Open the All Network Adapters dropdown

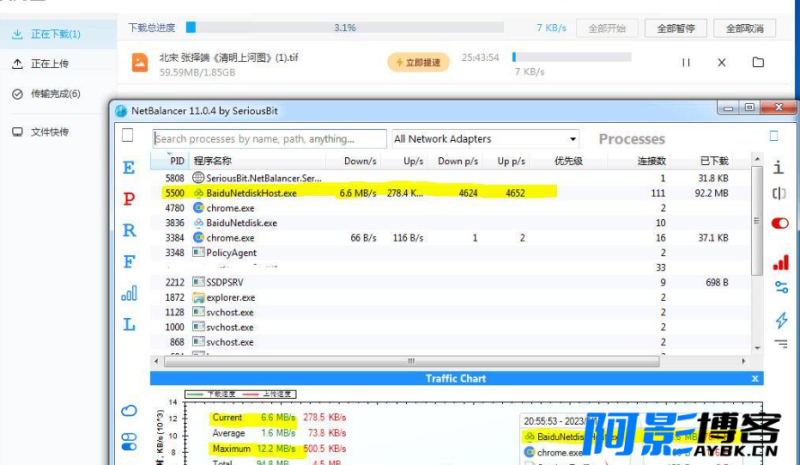tap(486, 139)
